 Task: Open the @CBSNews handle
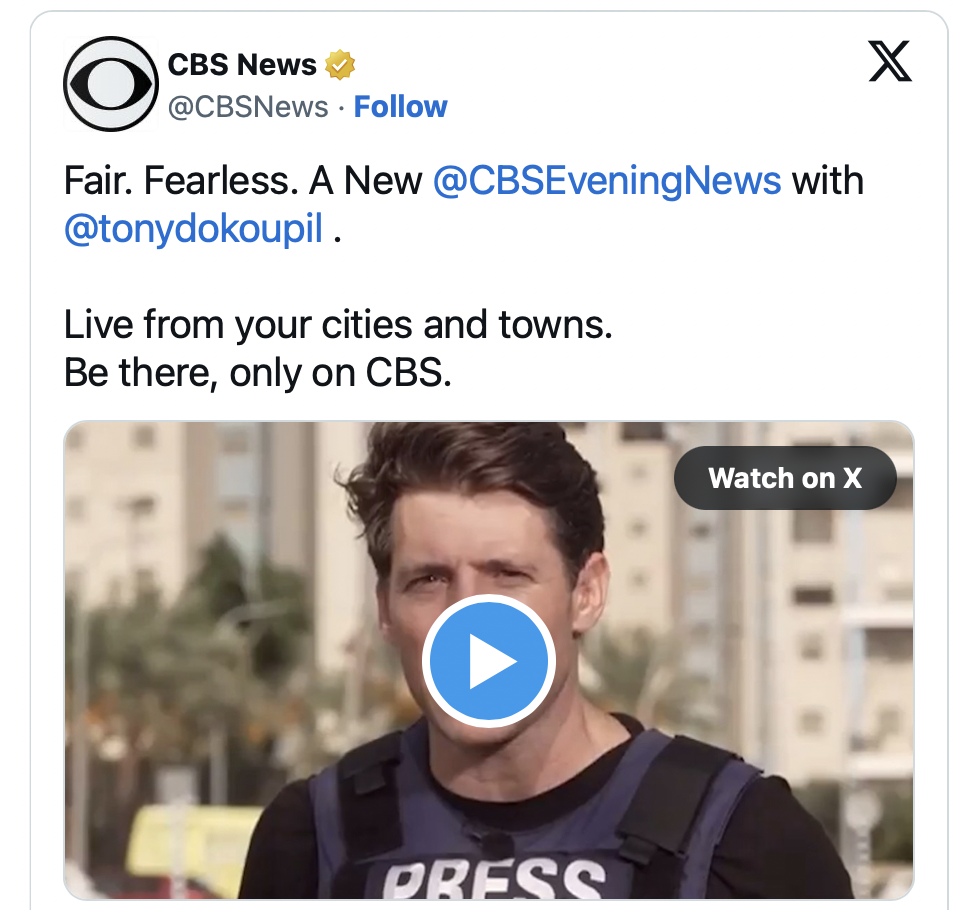(248, 107)
